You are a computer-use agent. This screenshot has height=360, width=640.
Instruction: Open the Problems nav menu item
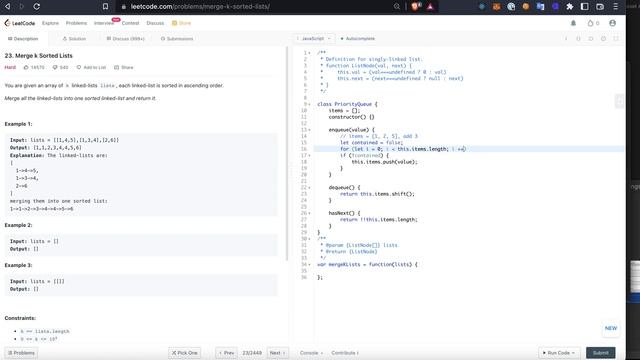[x=76, y=23]
